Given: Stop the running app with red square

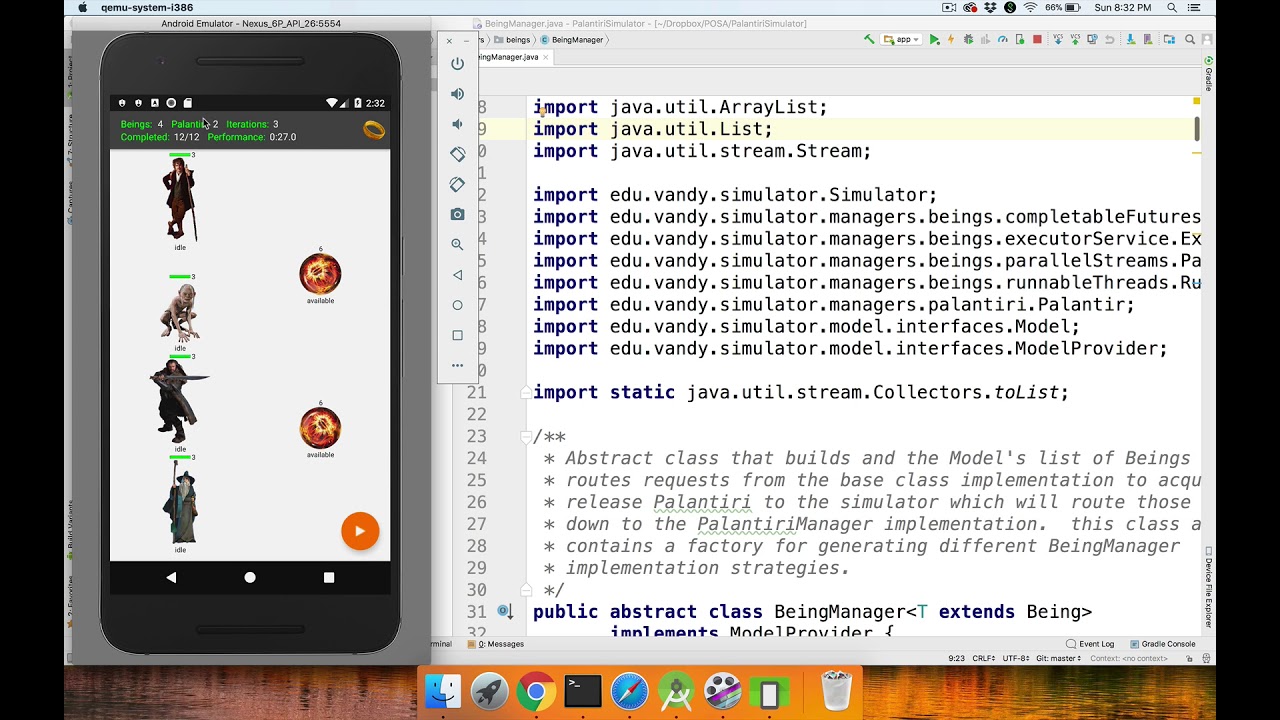Looking at the screenshot, I should 1037,40.
